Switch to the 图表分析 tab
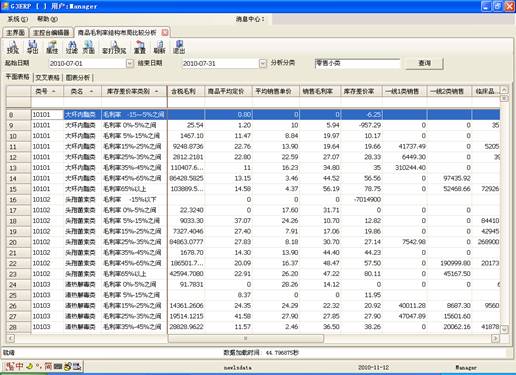This screenshot has height=375, width=516. click(x=78, y=78)
